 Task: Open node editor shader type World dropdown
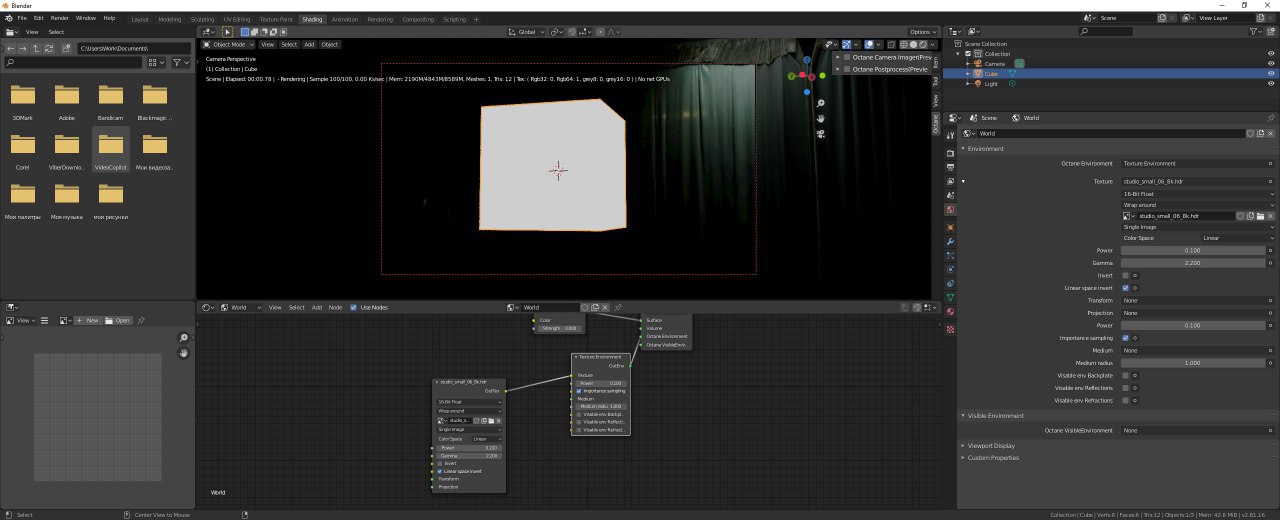point(240,307)
